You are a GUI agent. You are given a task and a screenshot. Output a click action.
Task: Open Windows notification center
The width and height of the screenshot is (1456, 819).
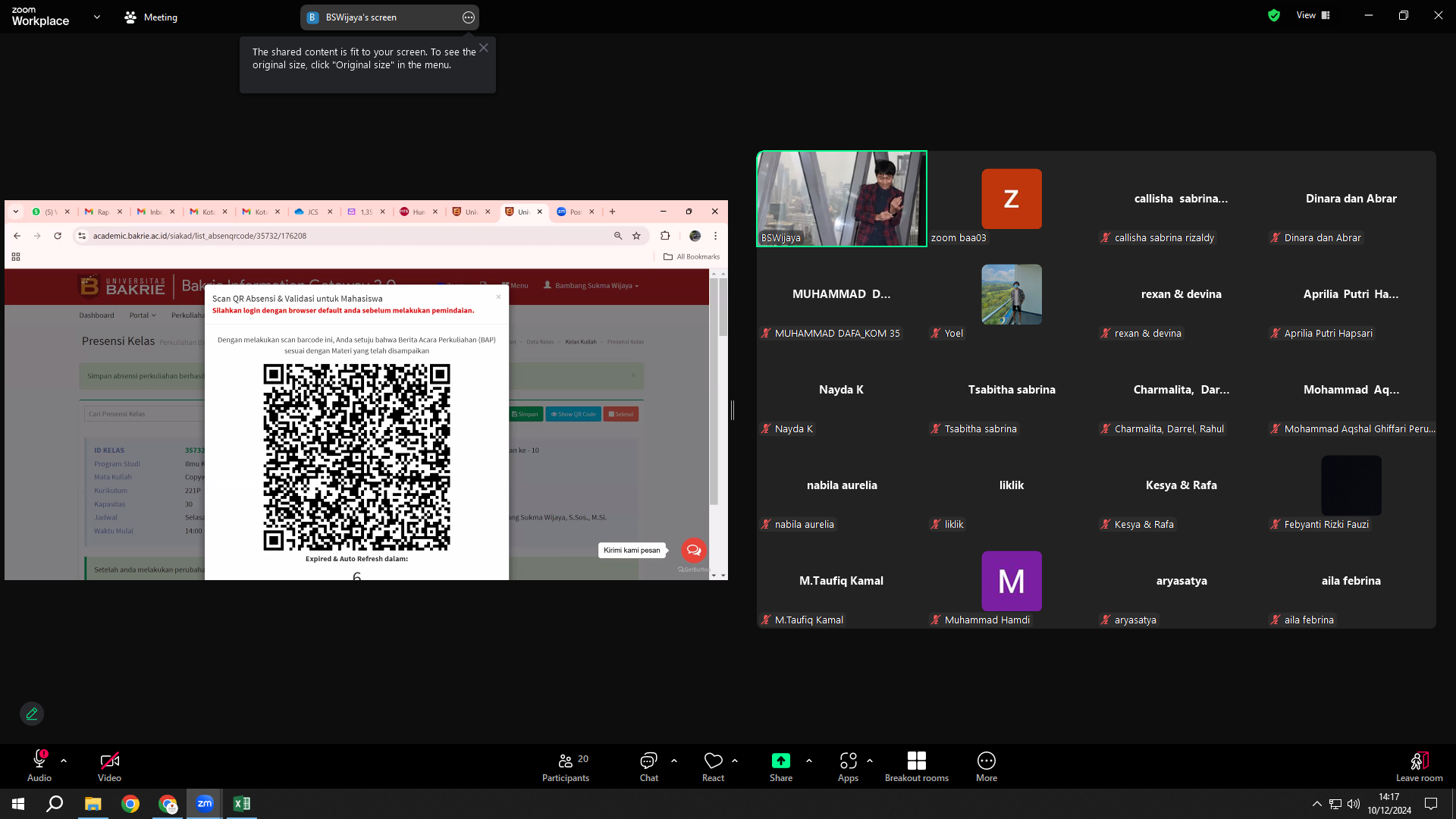click(1431, 804)
